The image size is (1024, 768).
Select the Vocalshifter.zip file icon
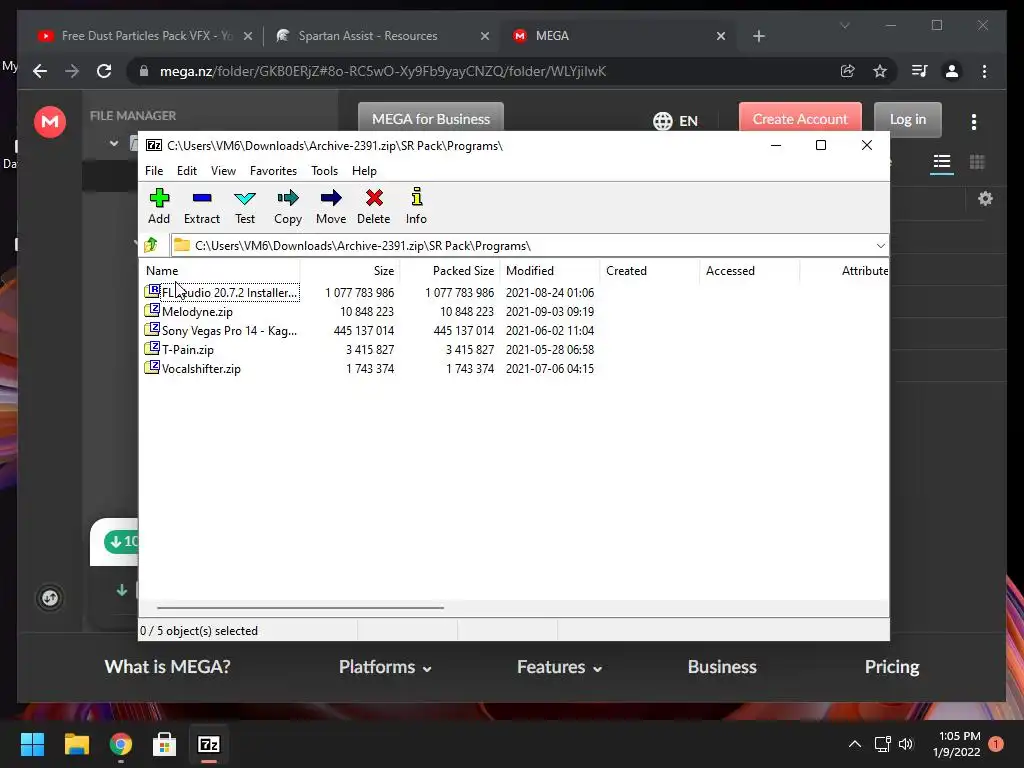(x=152, y=367)
